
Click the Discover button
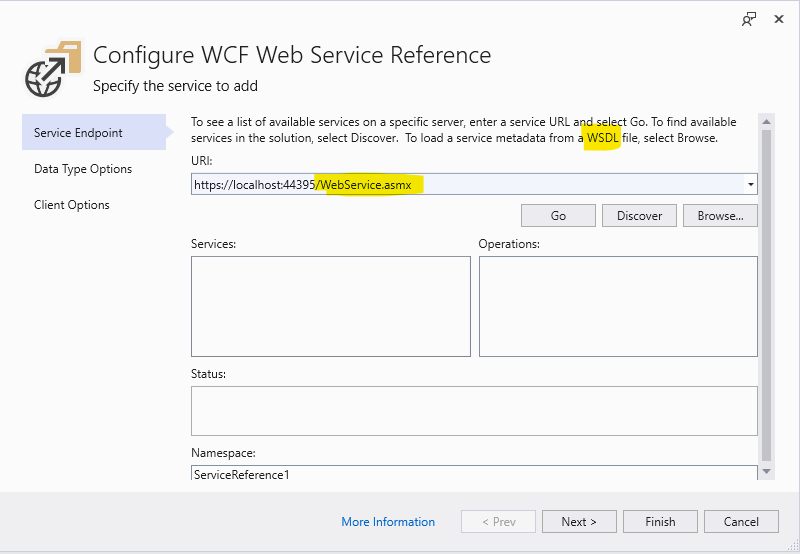tap(639, 216)
